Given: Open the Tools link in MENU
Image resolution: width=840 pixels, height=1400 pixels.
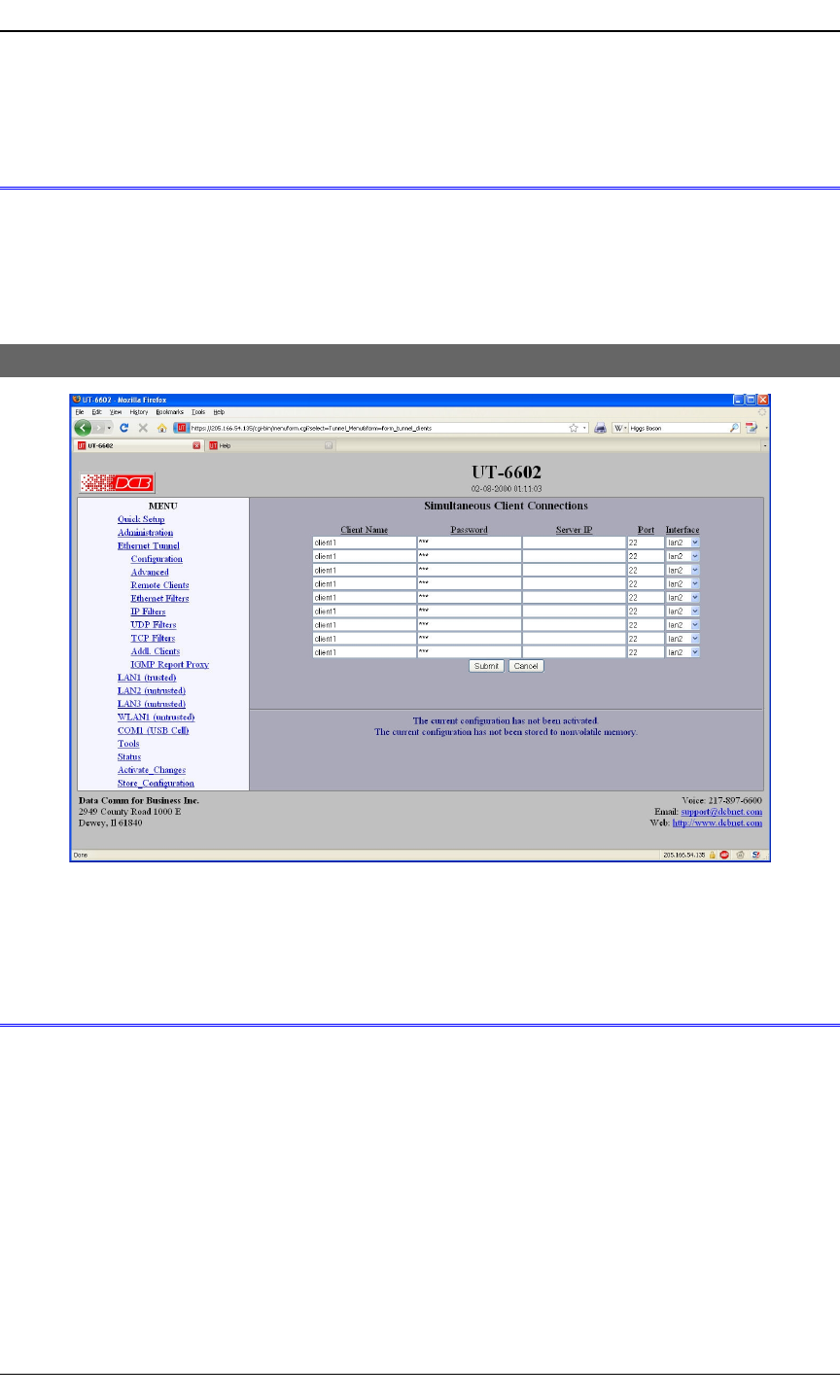Looking at the screenshot, I should tap(128, 743).
